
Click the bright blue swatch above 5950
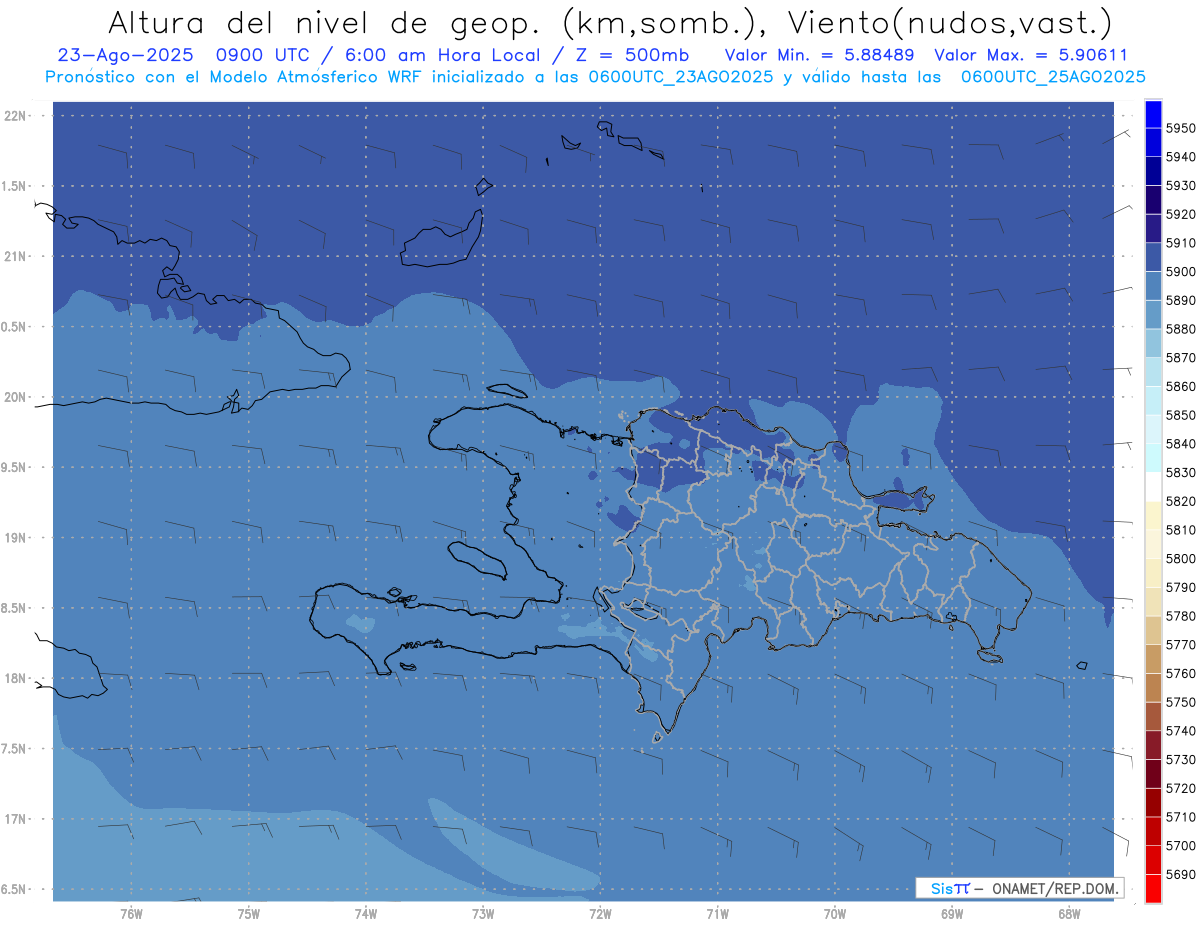tap(1153, 114)
